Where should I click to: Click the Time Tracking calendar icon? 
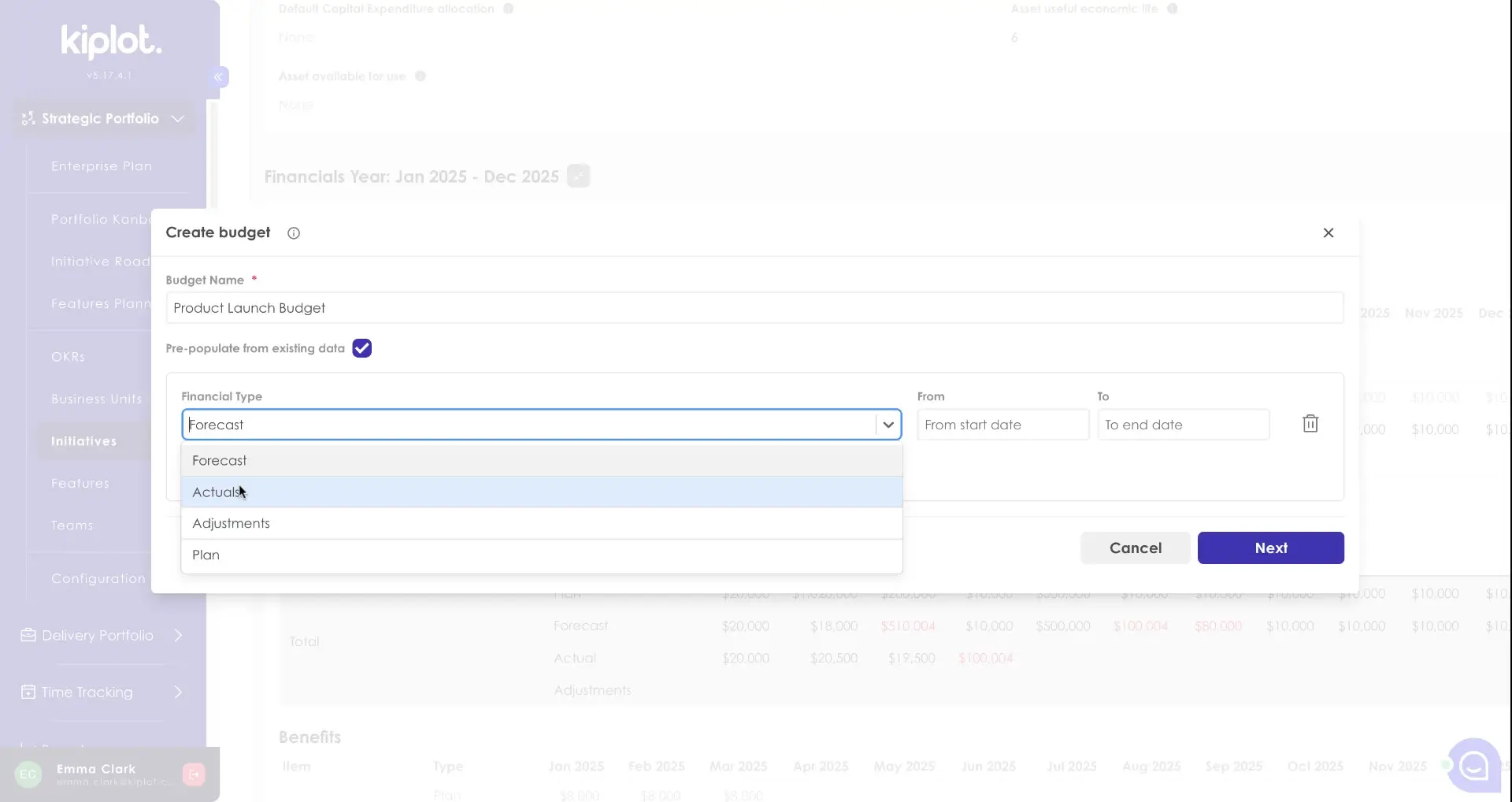click(28, 692)
